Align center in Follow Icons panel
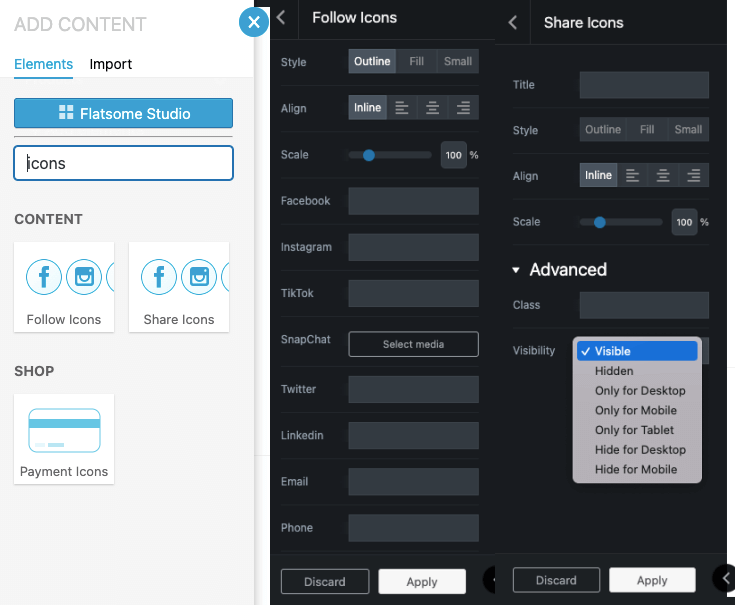The image size is (735, 605). 432,108
